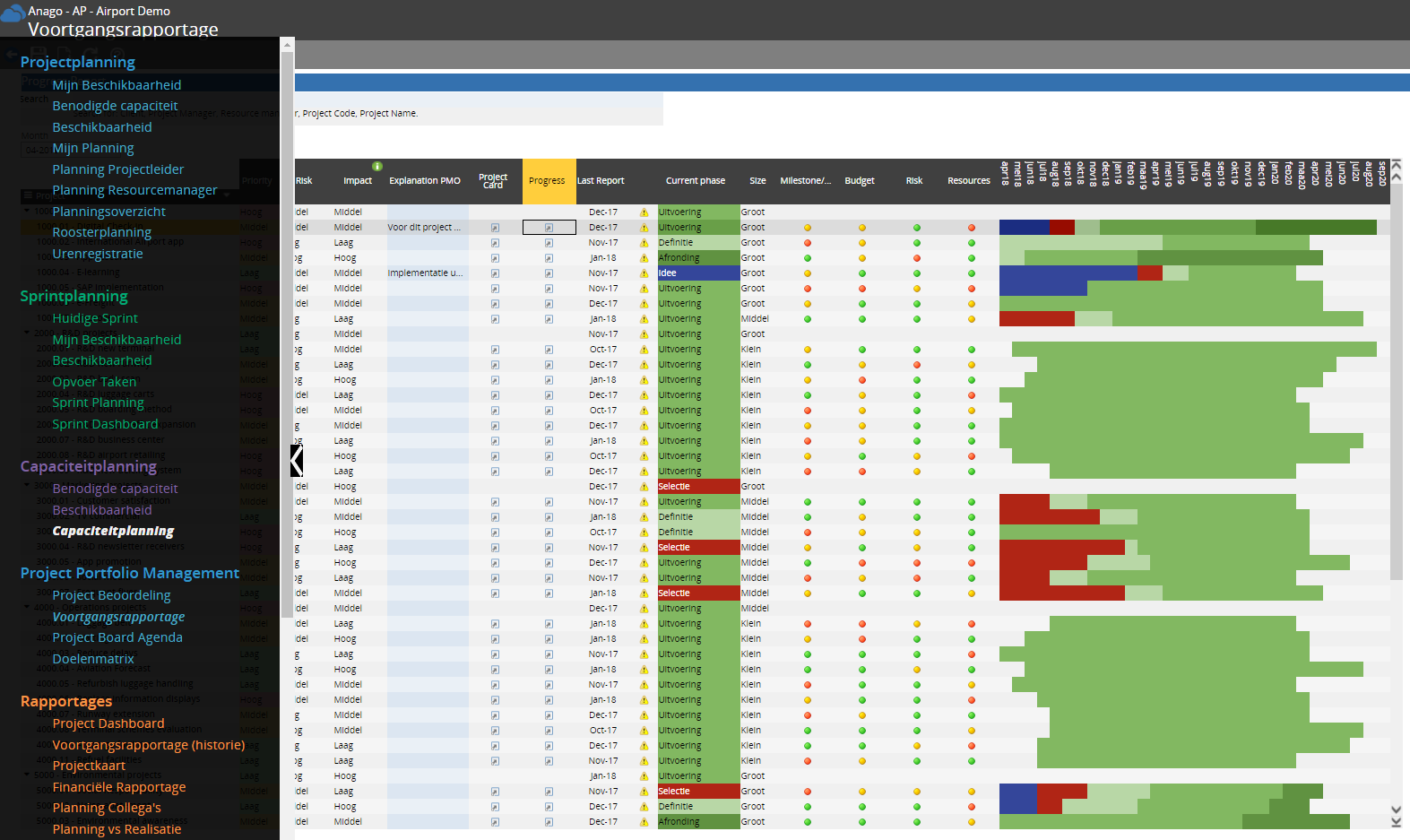Screen dimensions: 1410x840
Task: Click the collapse menu arrow on sidebar edge
Action: coord(297,460)
